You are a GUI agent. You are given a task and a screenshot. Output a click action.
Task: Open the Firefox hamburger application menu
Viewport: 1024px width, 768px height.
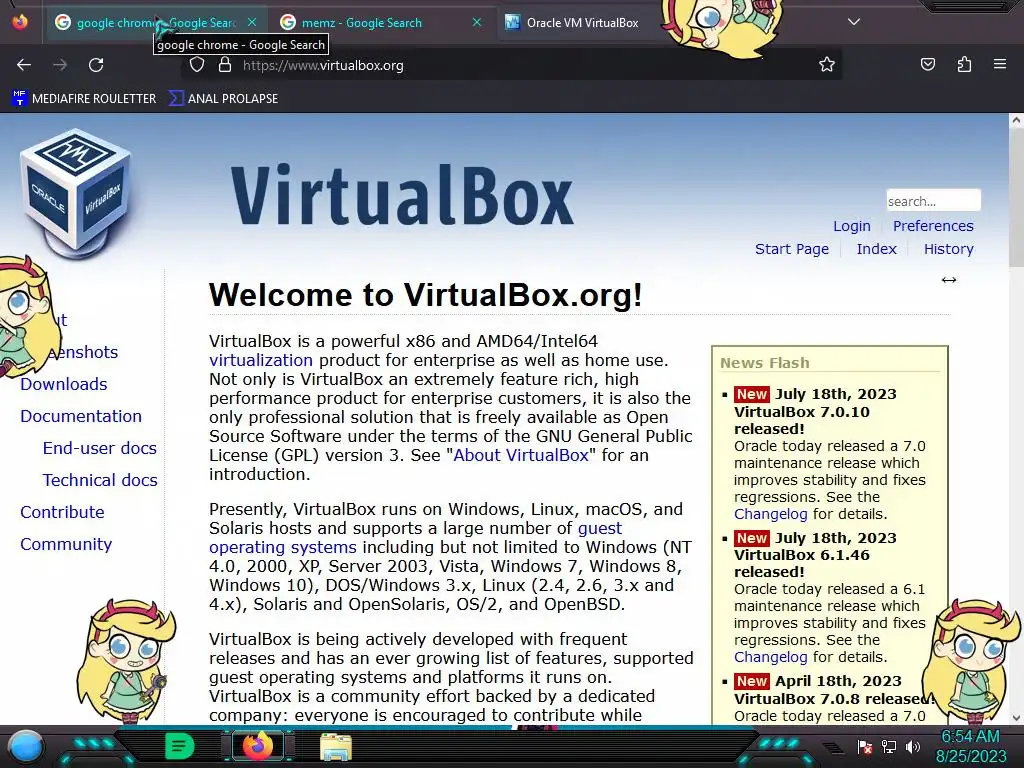click(x=1000, y=64)
